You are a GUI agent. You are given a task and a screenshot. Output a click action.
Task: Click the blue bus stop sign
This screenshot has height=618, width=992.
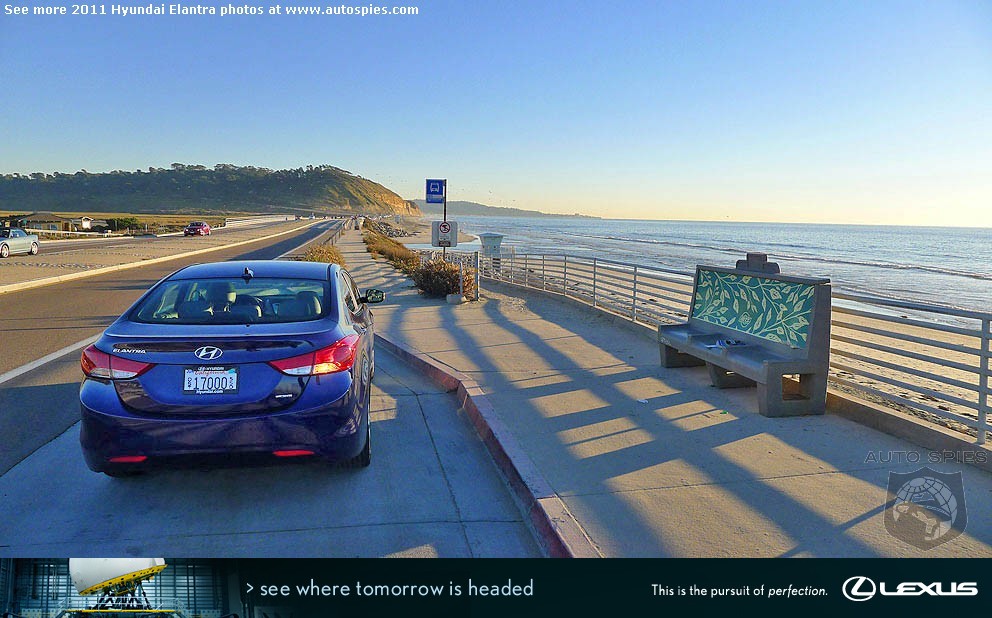point(435,191)
